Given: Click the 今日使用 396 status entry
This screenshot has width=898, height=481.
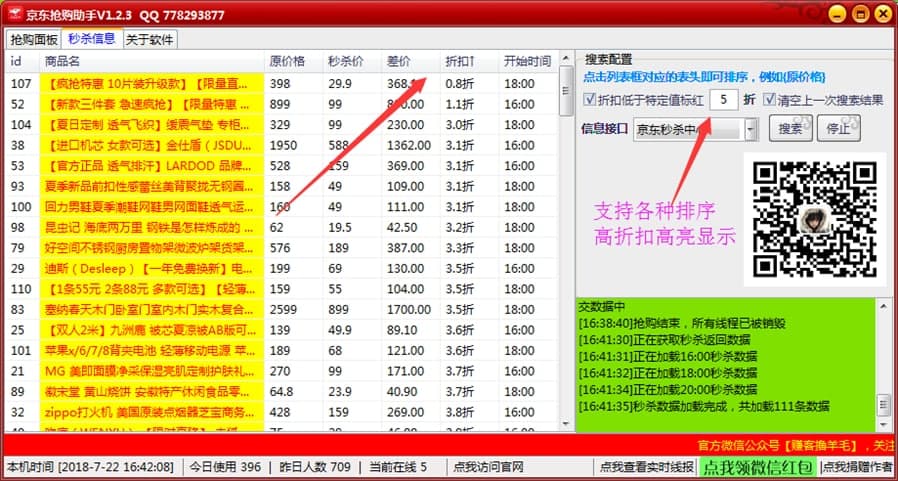Looking at the screenshot, I should [x=226, y=467].
